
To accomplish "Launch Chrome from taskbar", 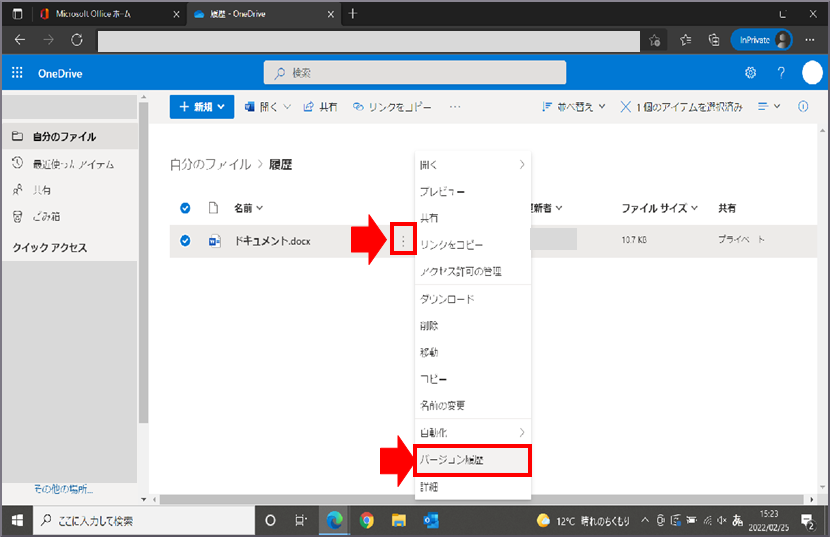I will point(366,521).
